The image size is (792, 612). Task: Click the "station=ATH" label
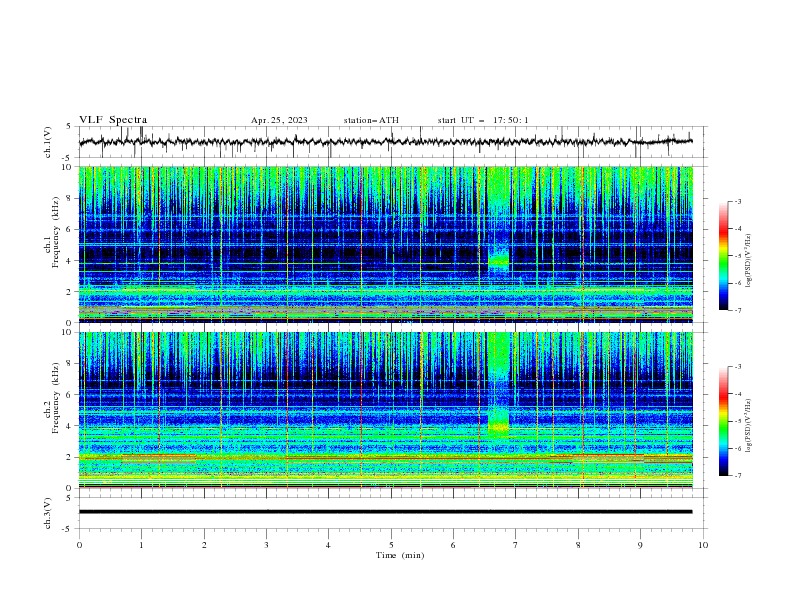coord(371,120)
